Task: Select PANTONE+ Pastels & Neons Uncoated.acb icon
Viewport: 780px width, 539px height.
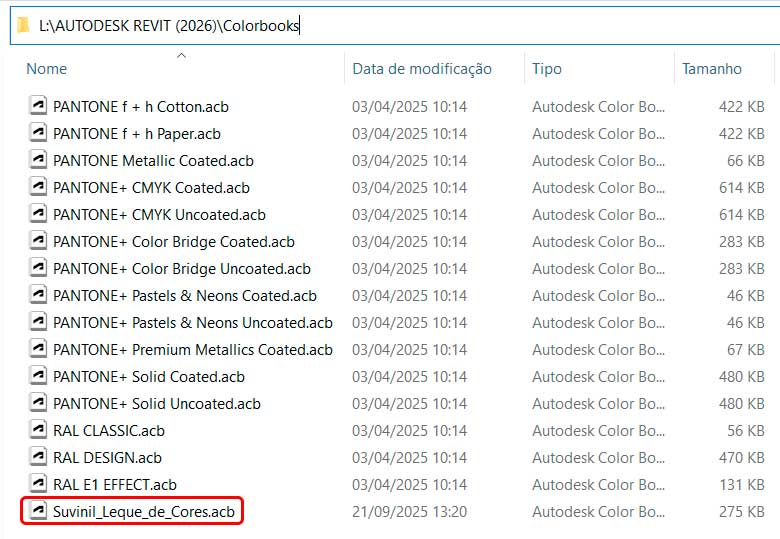Action: pyautogui.click(x=38, y=322)
